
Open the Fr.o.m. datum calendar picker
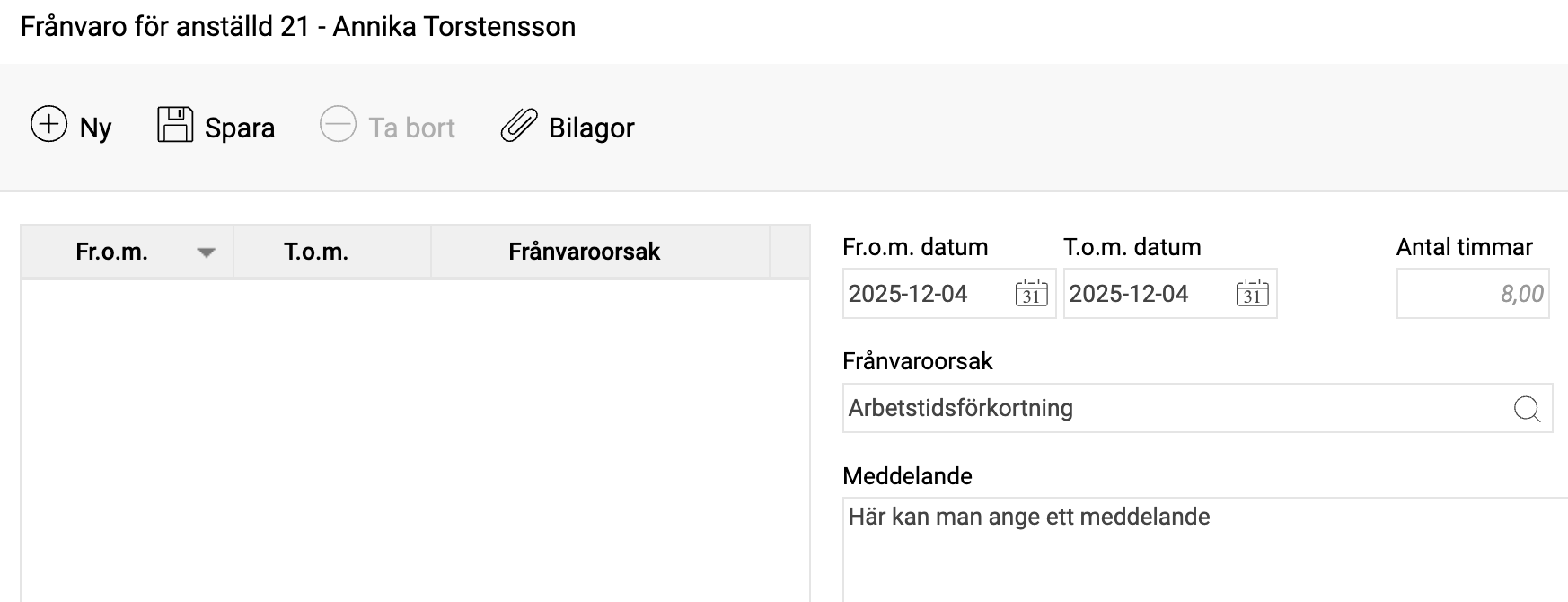point(1031,294)
